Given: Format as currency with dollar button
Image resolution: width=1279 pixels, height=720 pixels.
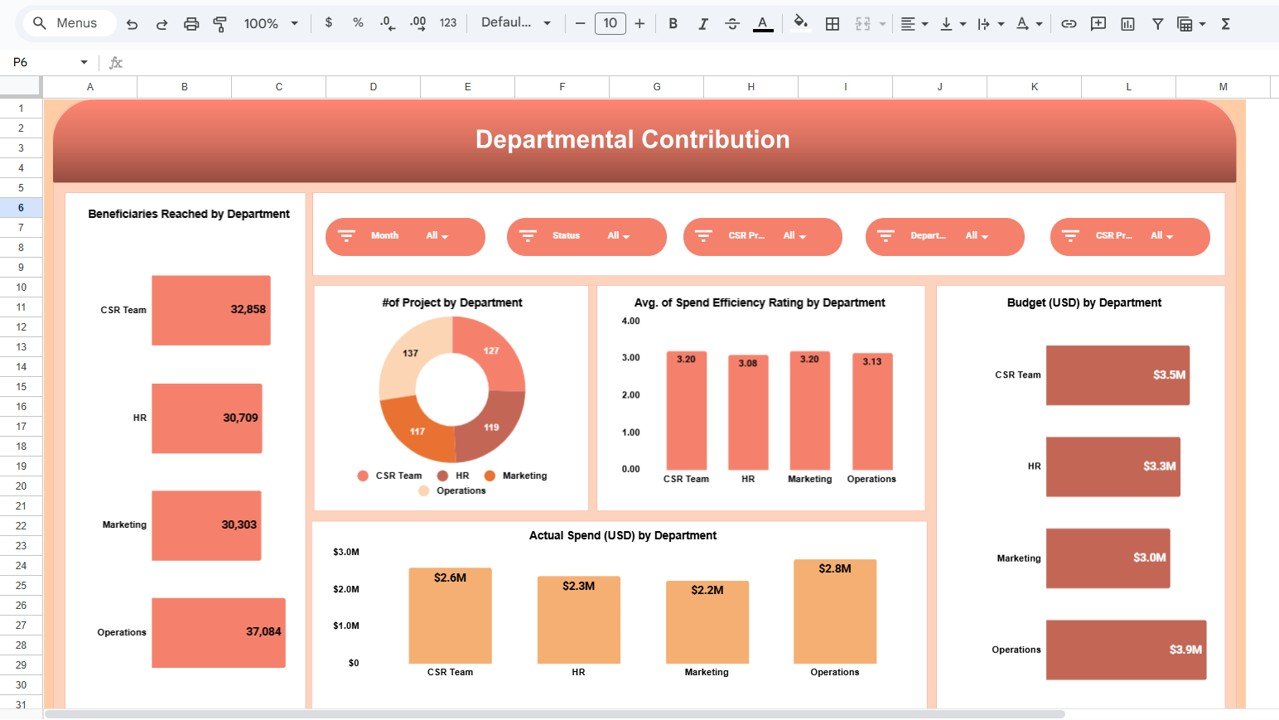Looking at the screenshot, I should [329, 23].
